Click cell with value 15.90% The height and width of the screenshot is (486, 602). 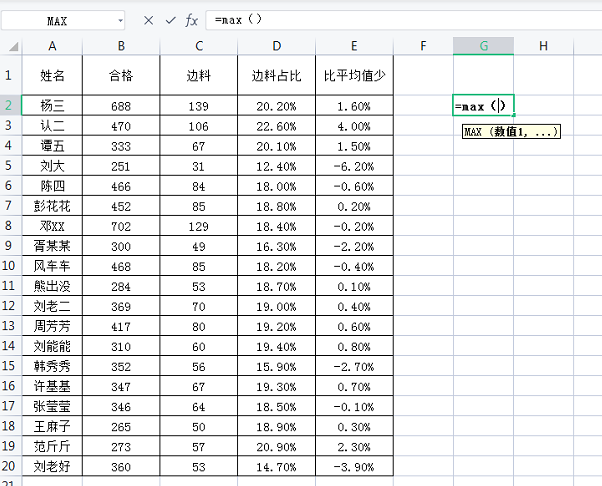pyautogui.click(x=276, y=367)
